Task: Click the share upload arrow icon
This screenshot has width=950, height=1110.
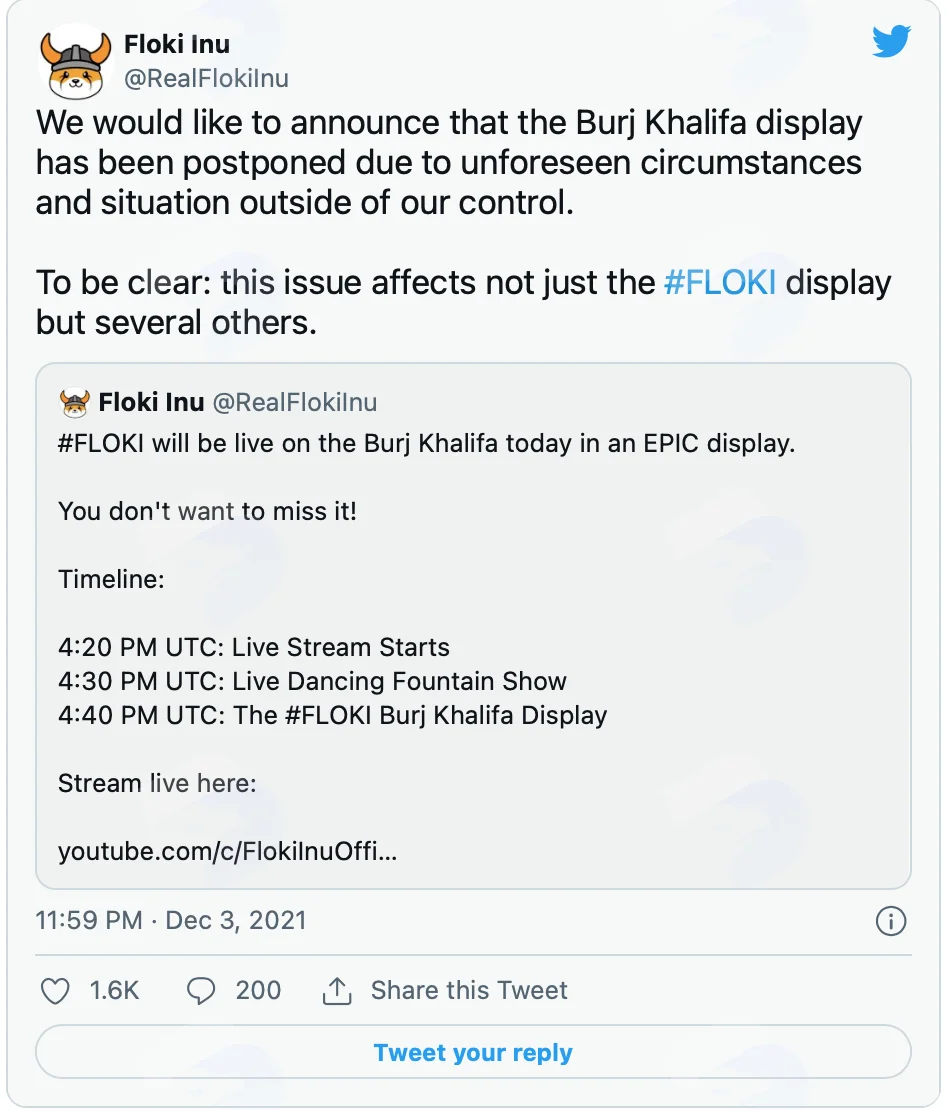Action: [337, 990]
